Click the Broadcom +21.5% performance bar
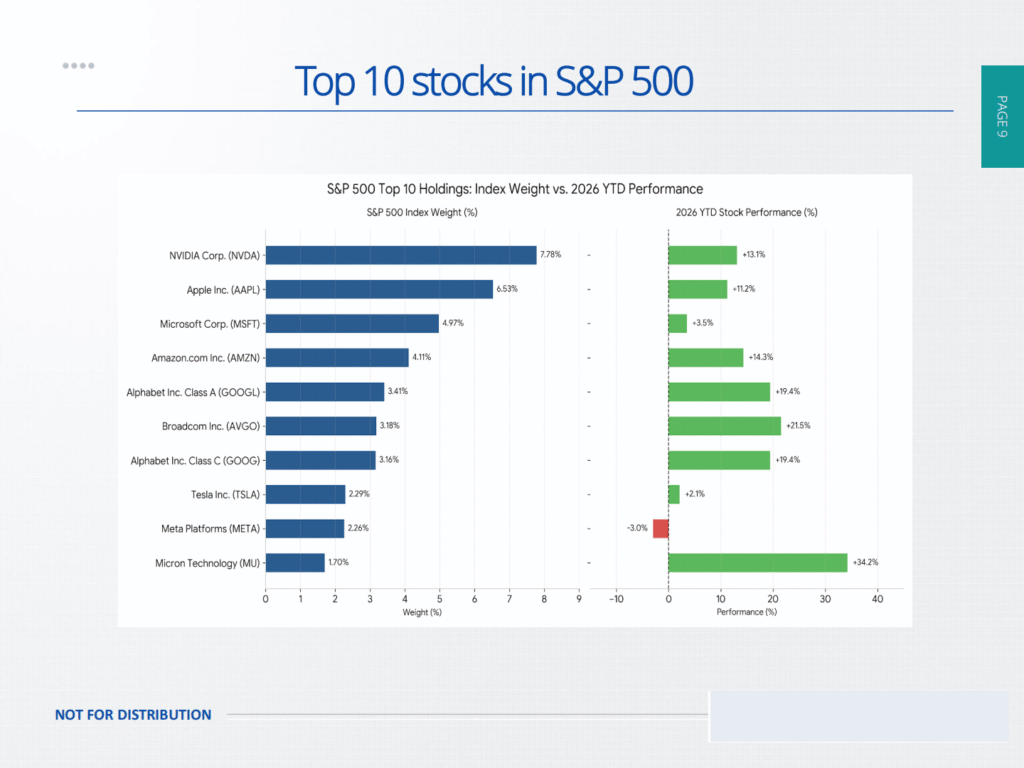This screenshot has width=1024, height=768. tap(724, 426)
